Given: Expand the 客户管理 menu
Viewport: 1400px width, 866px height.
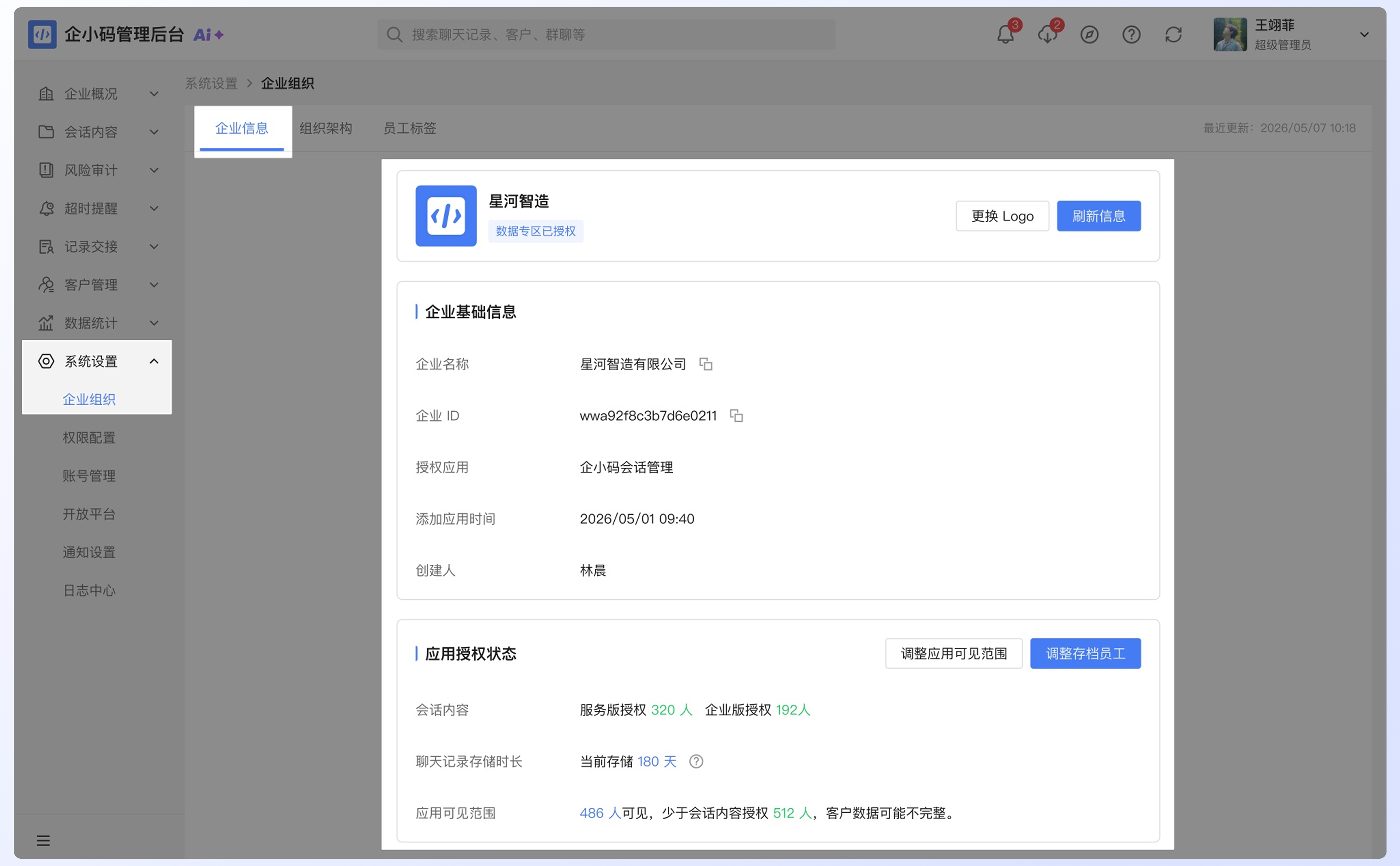Looking at the screenshot, I should (x=97, y=285).
